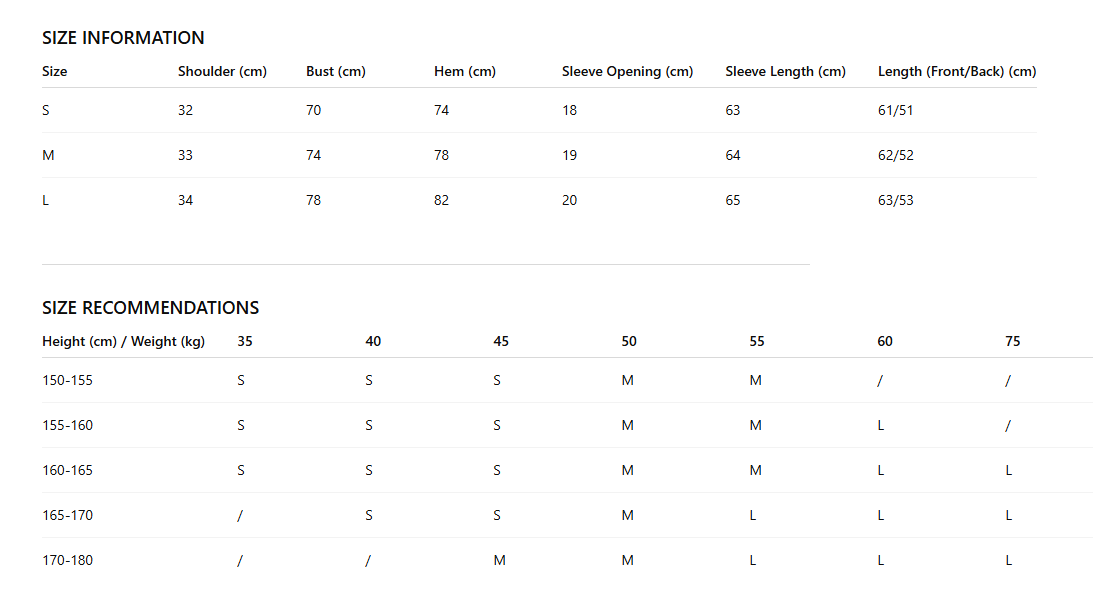Image resolution: width=1093 pixels, height=603 pixels.
Task: Click the Length (Front/Back) (cm) header
Action: [957, 71]
